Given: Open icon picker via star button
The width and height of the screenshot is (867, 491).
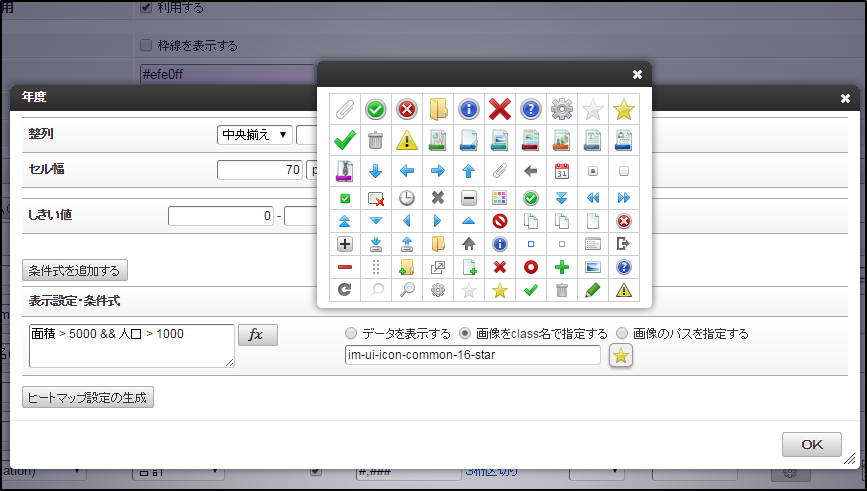Looking at the screenshot, I should coord(621,356).
